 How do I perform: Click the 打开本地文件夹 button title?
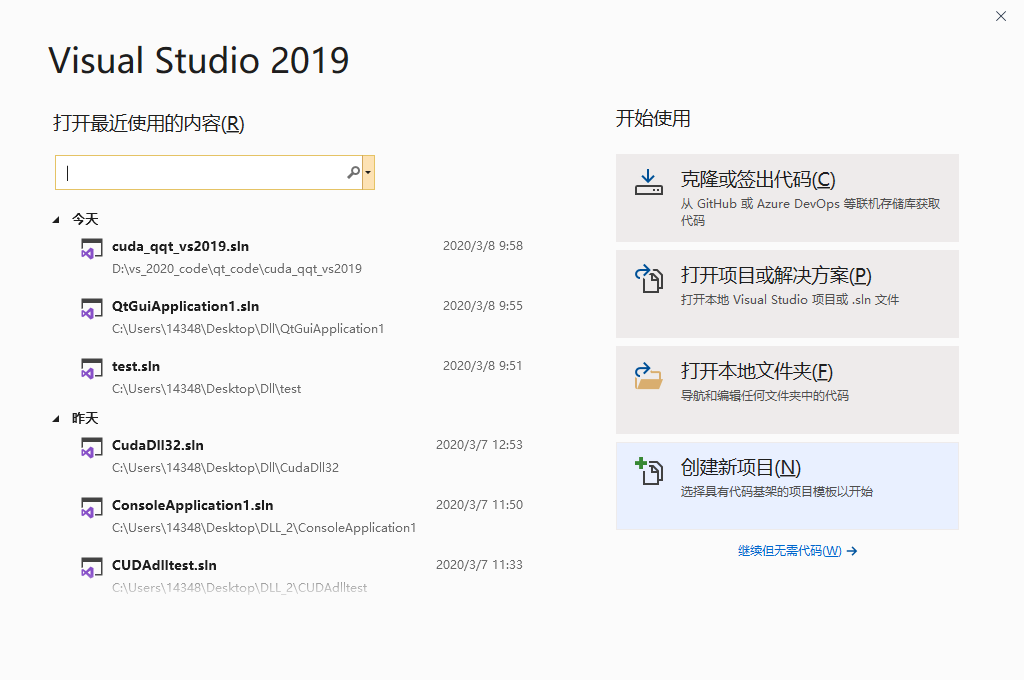(x=756, y=371)
